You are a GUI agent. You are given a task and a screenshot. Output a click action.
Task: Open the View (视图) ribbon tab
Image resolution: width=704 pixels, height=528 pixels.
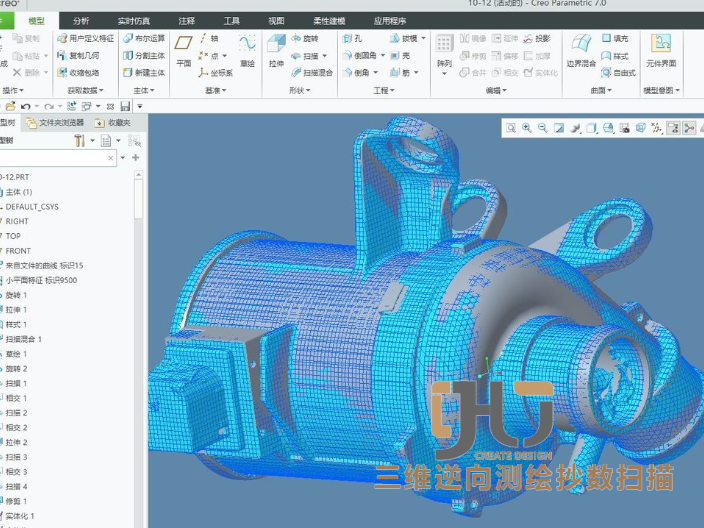coord(276,20)
